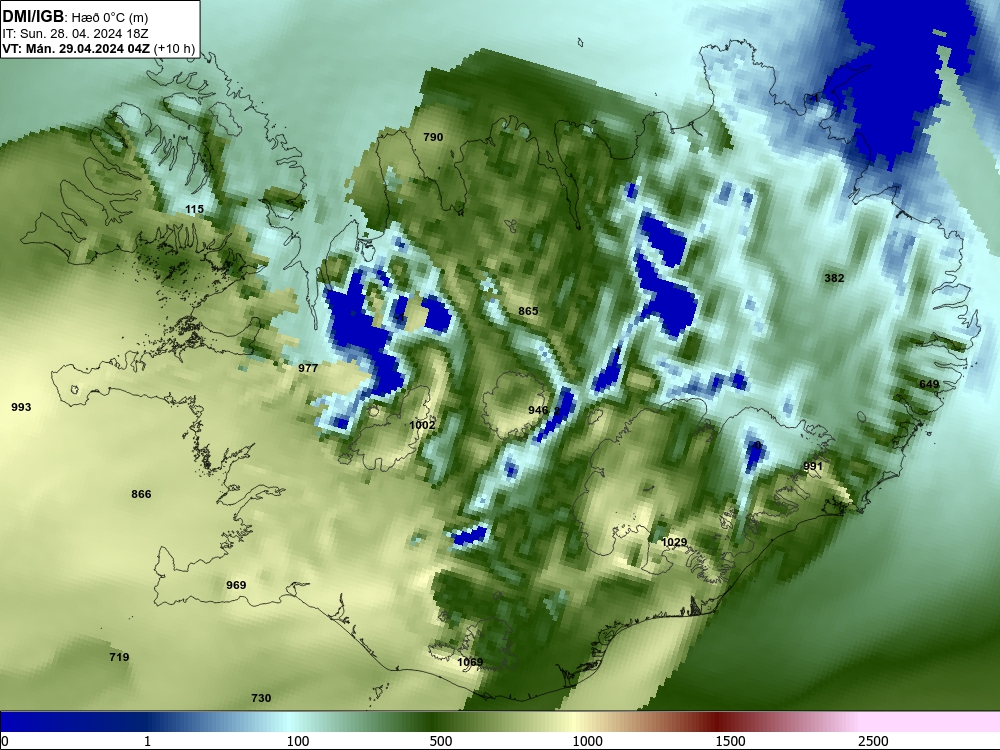Click the 730 height value
Image resolution: width=1000 pixels, height=750 pixels.
tap(261, 698)
